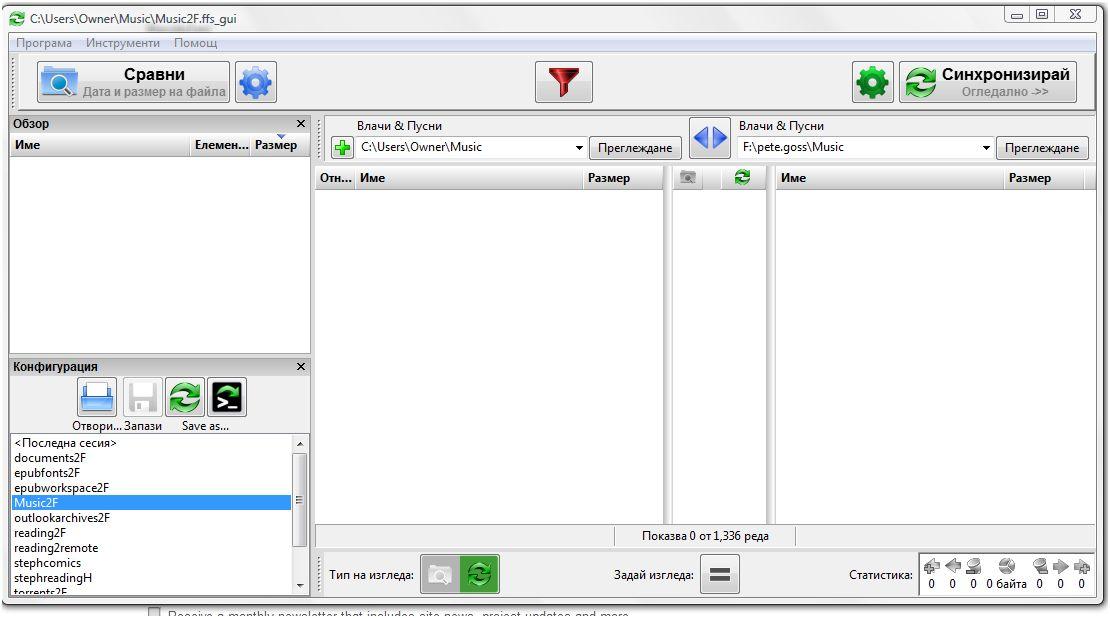This screenshot has height=618, width=1110.
Task: Click the Синхронизирай synchronize button
Action: [x=988, y=82]
